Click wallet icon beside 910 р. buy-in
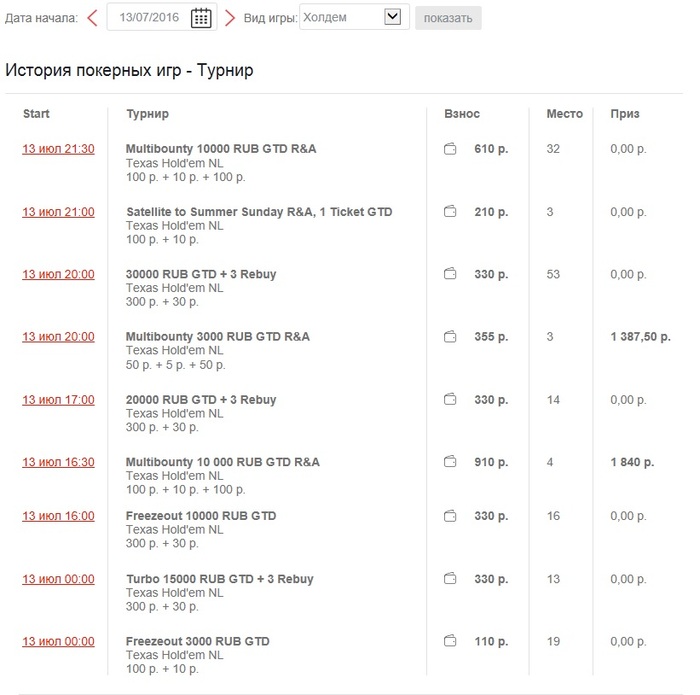This screenshot has height=695, width=700. [450, 462]
